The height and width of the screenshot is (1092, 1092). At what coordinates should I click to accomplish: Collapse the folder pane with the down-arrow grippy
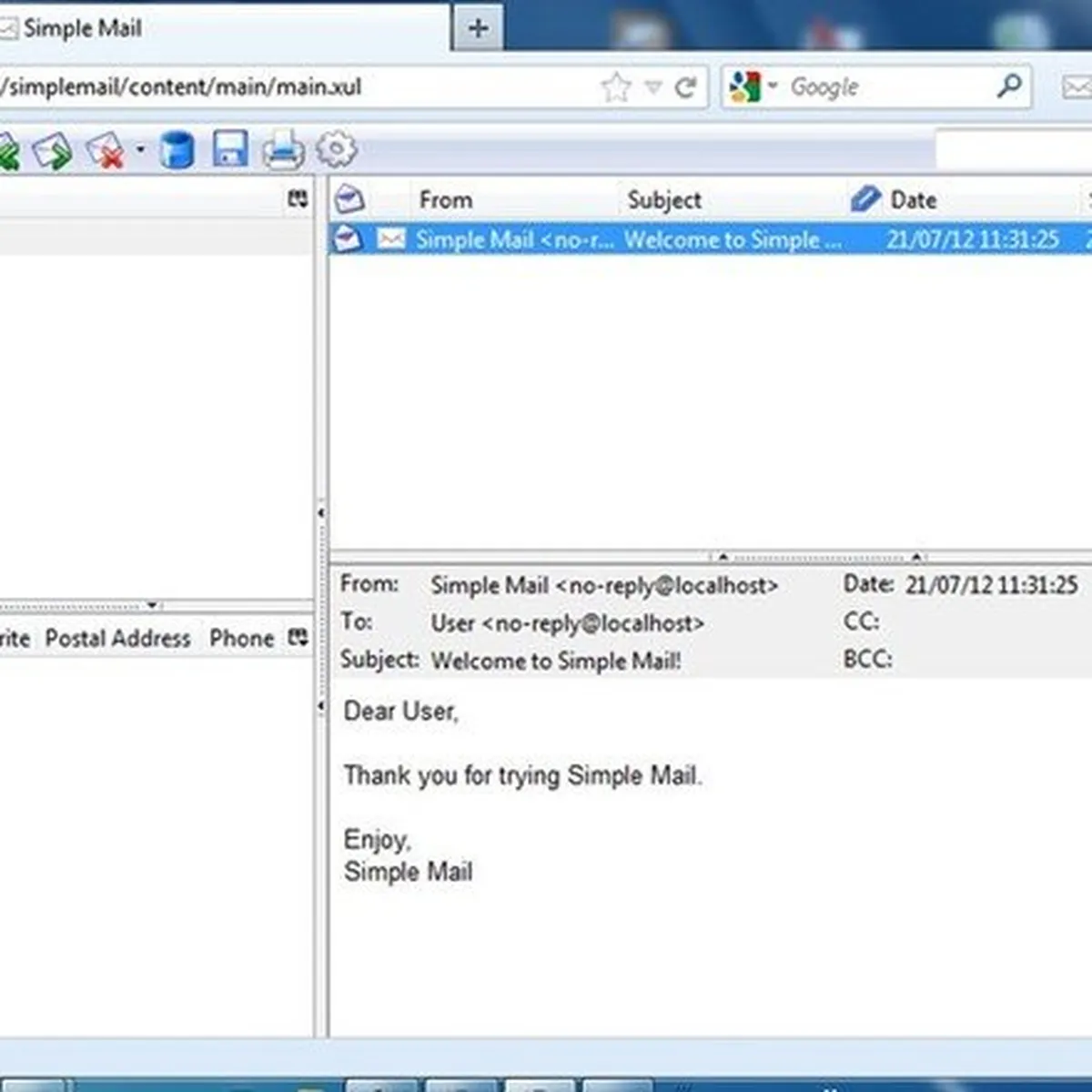click(x=153, y=604)
